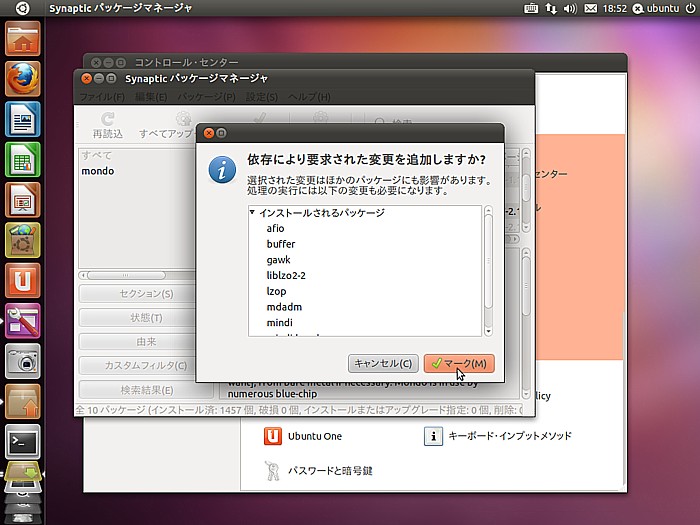Open 設定(S) menu in Synaptic

pyautogui.click(x=262, y=97)
